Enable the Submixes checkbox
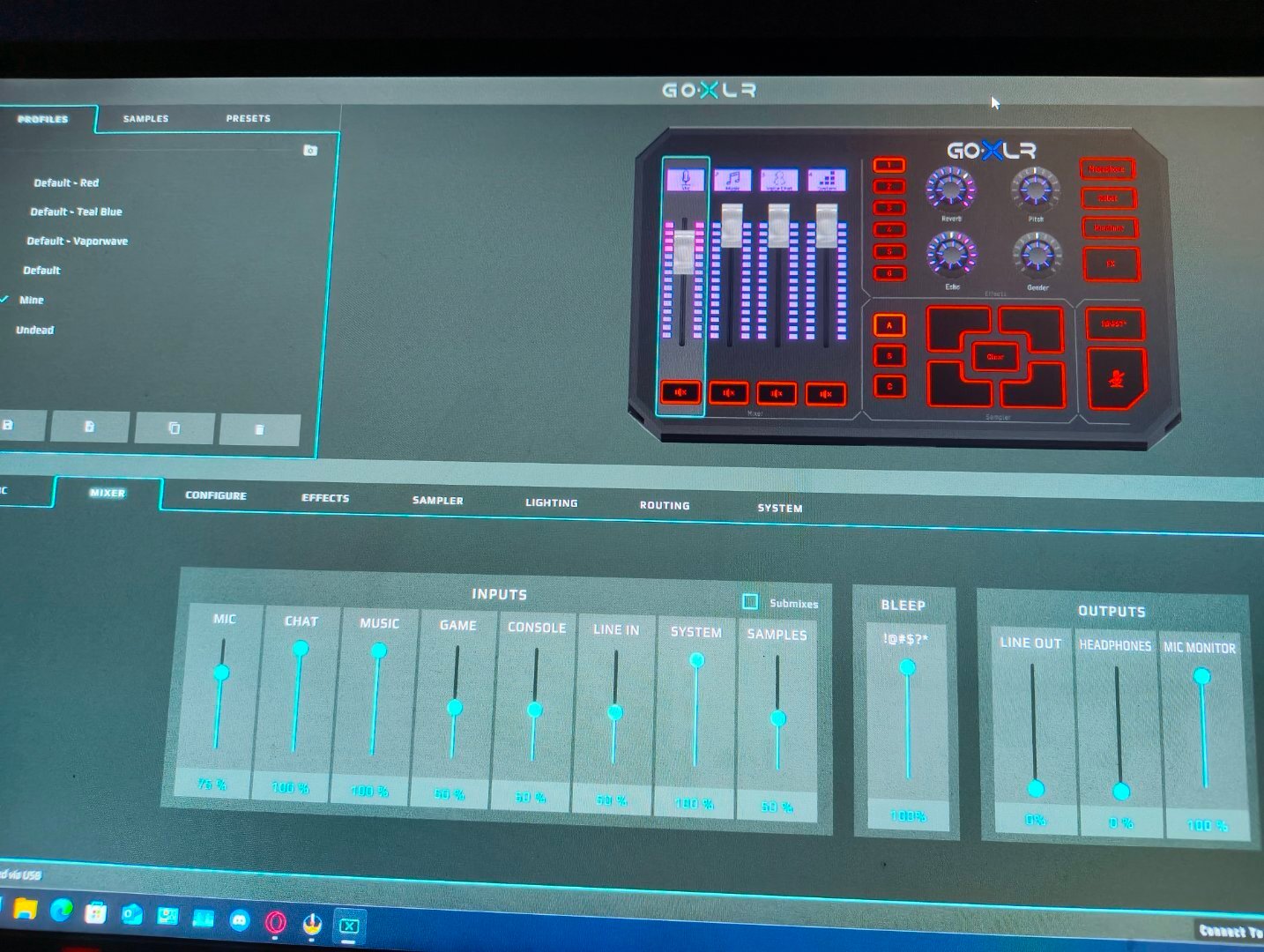This screenshot has height=952, width=1264. [x=750, y=601]
